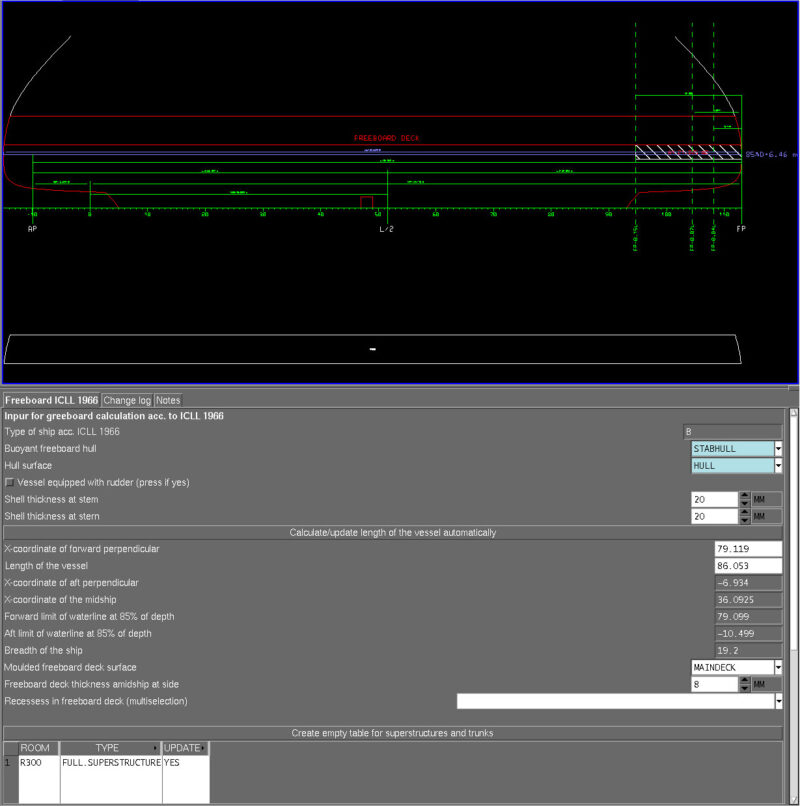The image size is (800, 806).
Task: Increase shell thickness at stem
Action: tap(744, 496)
